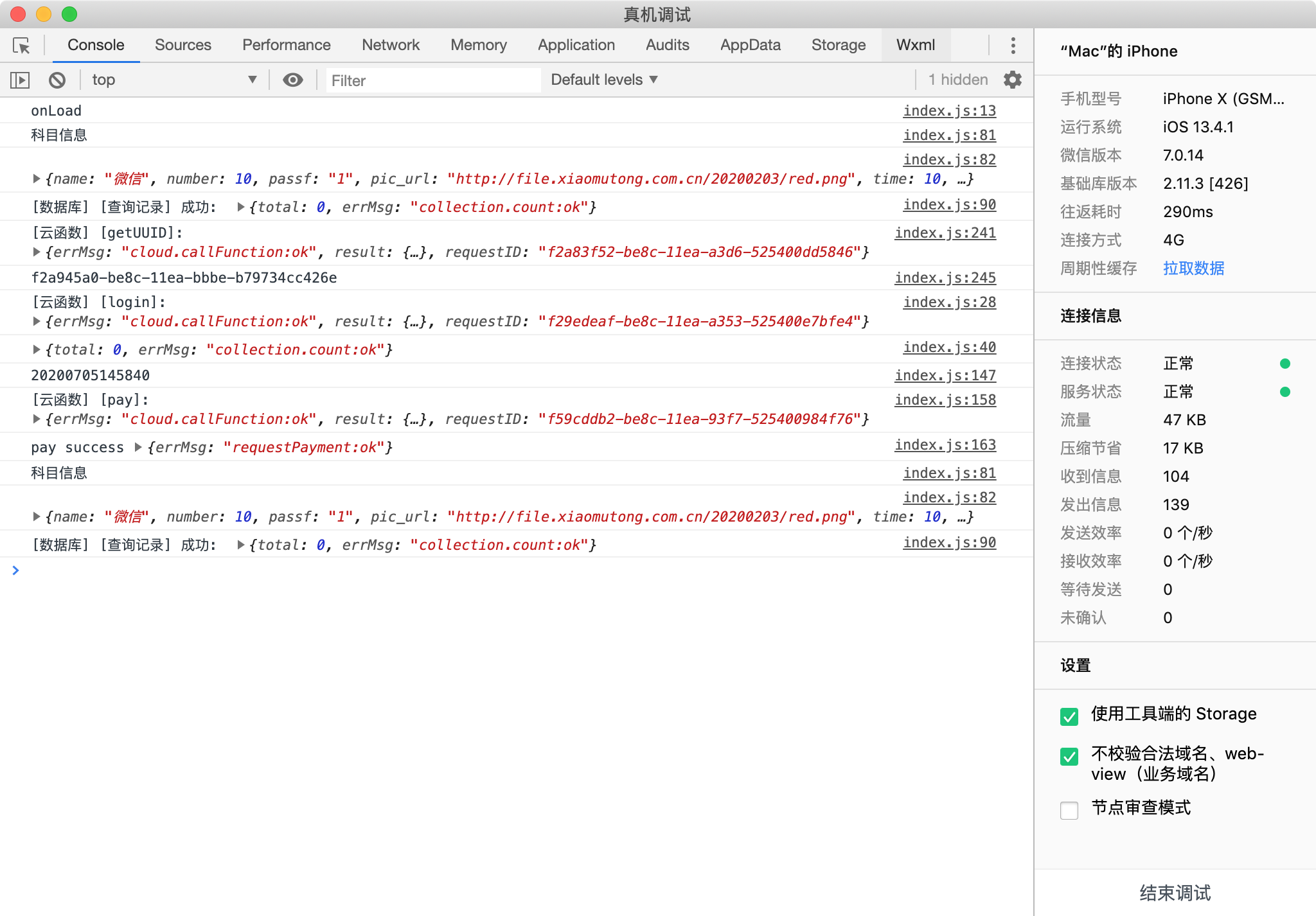Screen dimensions: 1316x916
Task: Click the macOS green fullscreen button
Action: [x=69, y=14]
